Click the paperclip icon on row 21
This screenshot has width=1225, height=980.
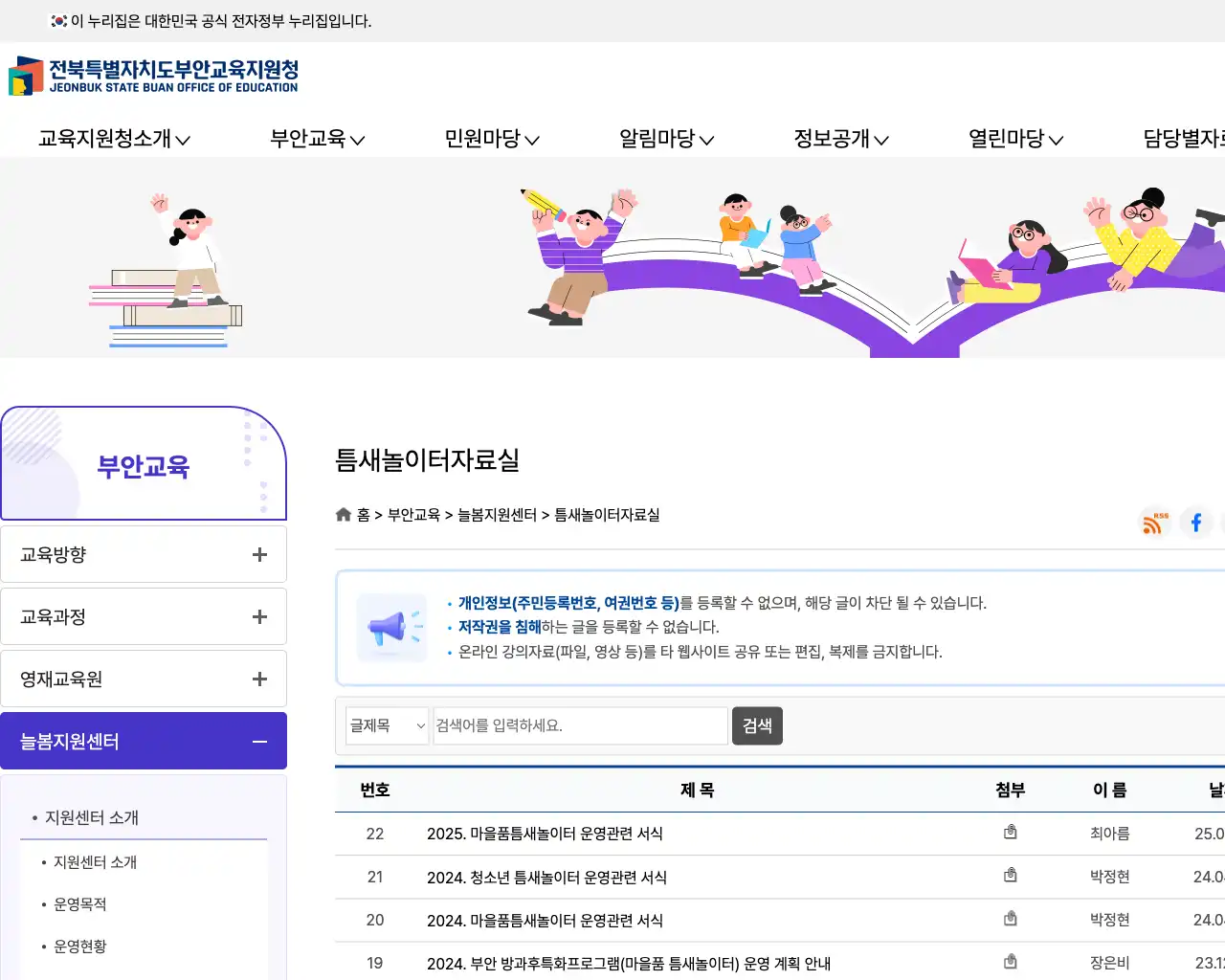point(1010,876)
